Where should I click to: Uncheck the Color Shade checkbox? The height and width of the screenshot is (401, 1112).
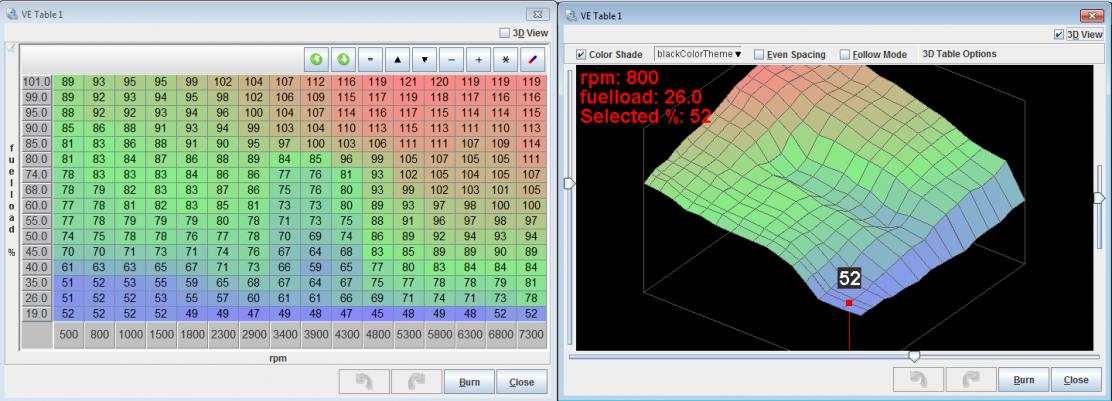coord(582,54)
